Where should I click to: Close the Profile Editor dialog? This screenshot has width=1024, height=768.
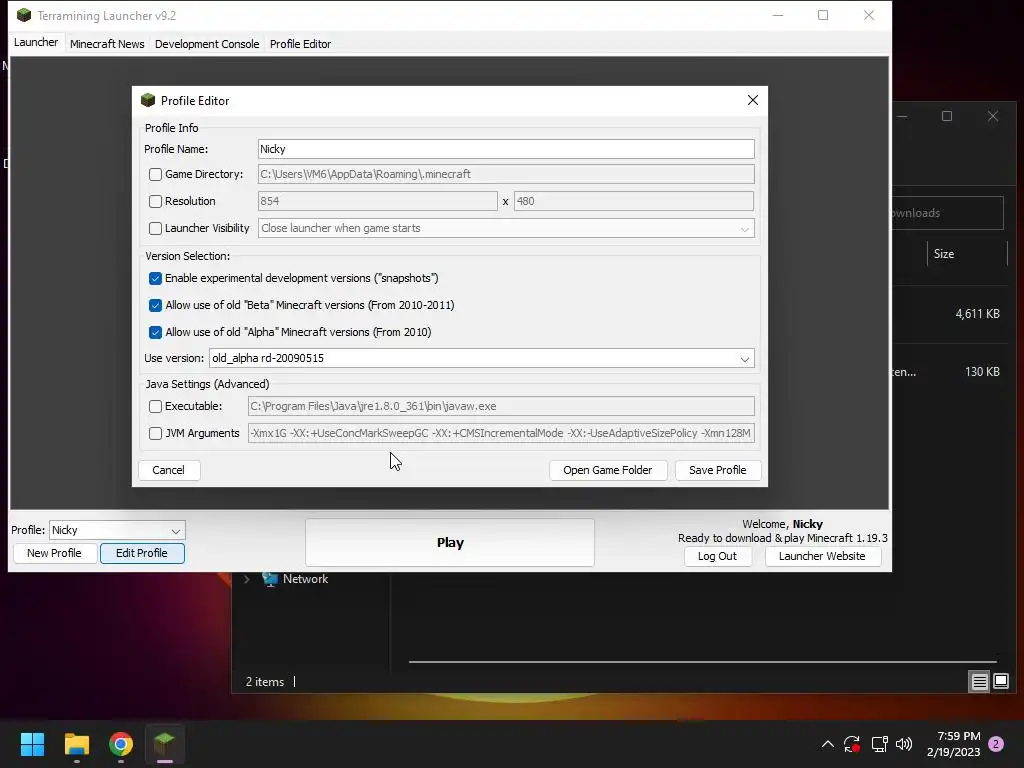[x=752, y=100]
